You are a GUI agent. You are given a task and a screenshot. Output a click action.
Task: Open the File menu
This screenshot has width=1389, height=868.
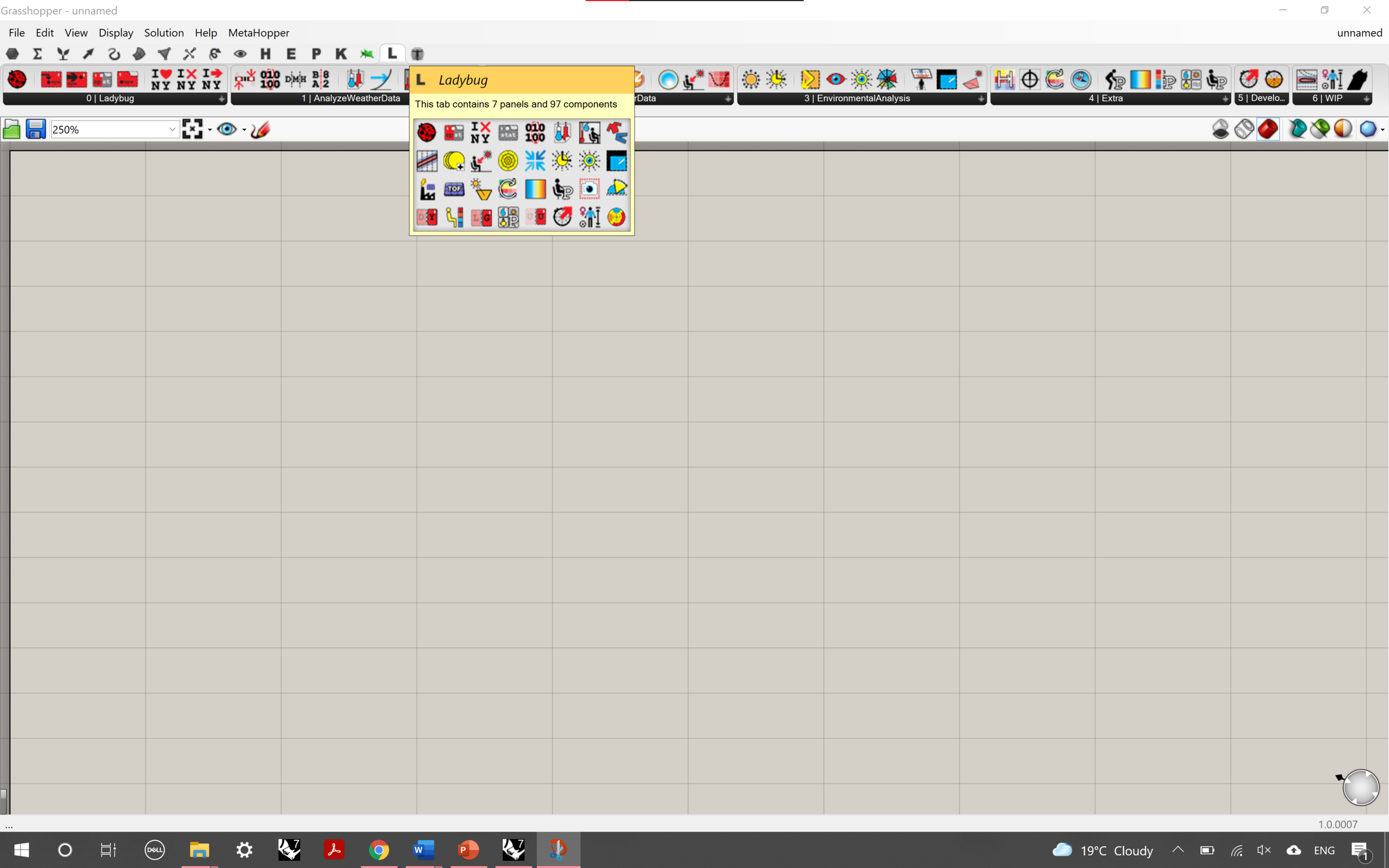17,33
